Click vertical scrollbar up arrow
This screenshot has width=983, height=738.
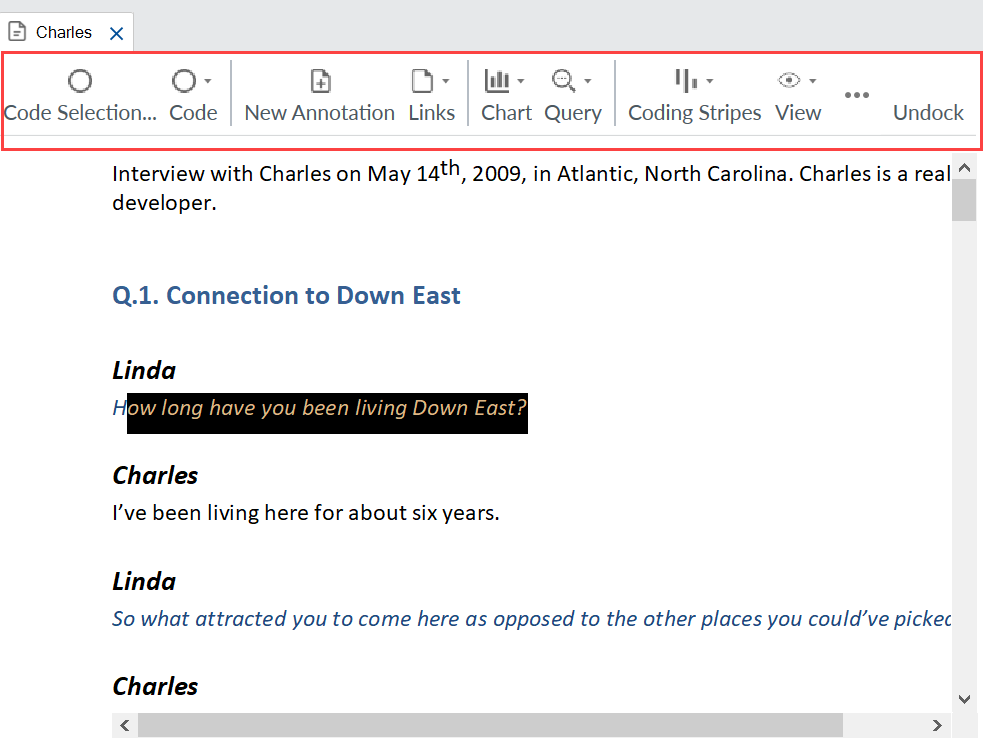(965, 167)
